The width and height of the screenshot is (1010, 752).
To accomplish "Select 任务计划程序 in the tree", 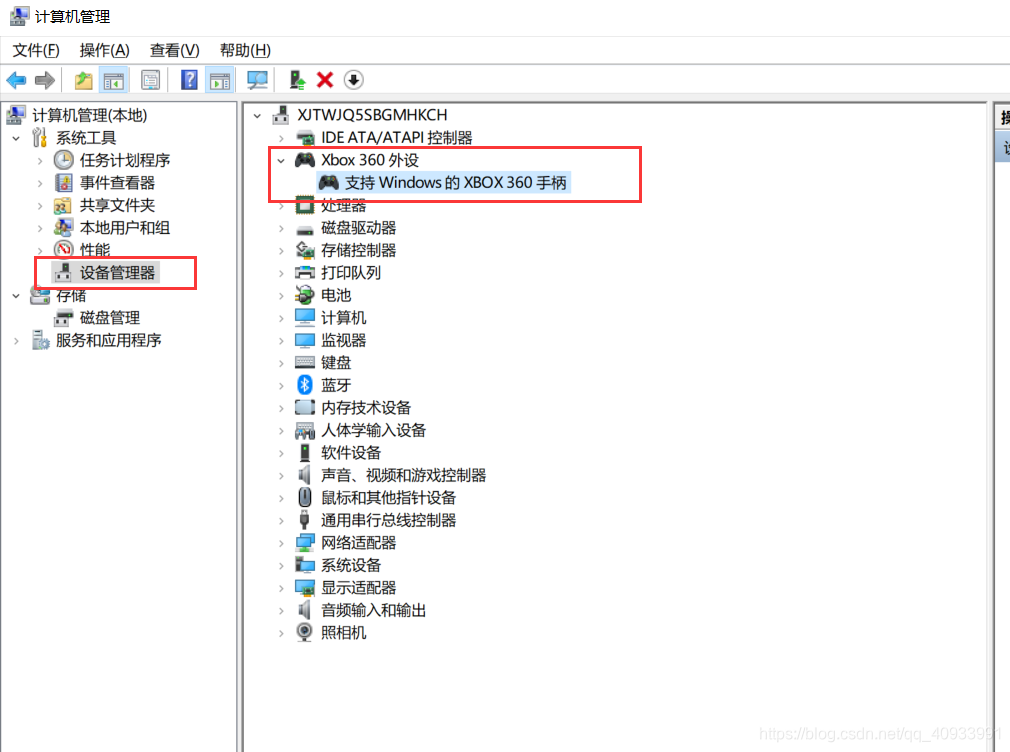I will (x=125, y=160).
